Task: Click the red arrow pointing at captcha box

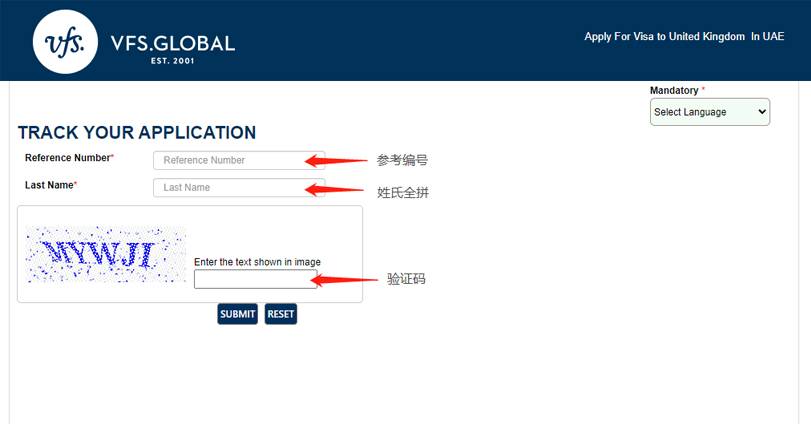Action: point(346,279)
